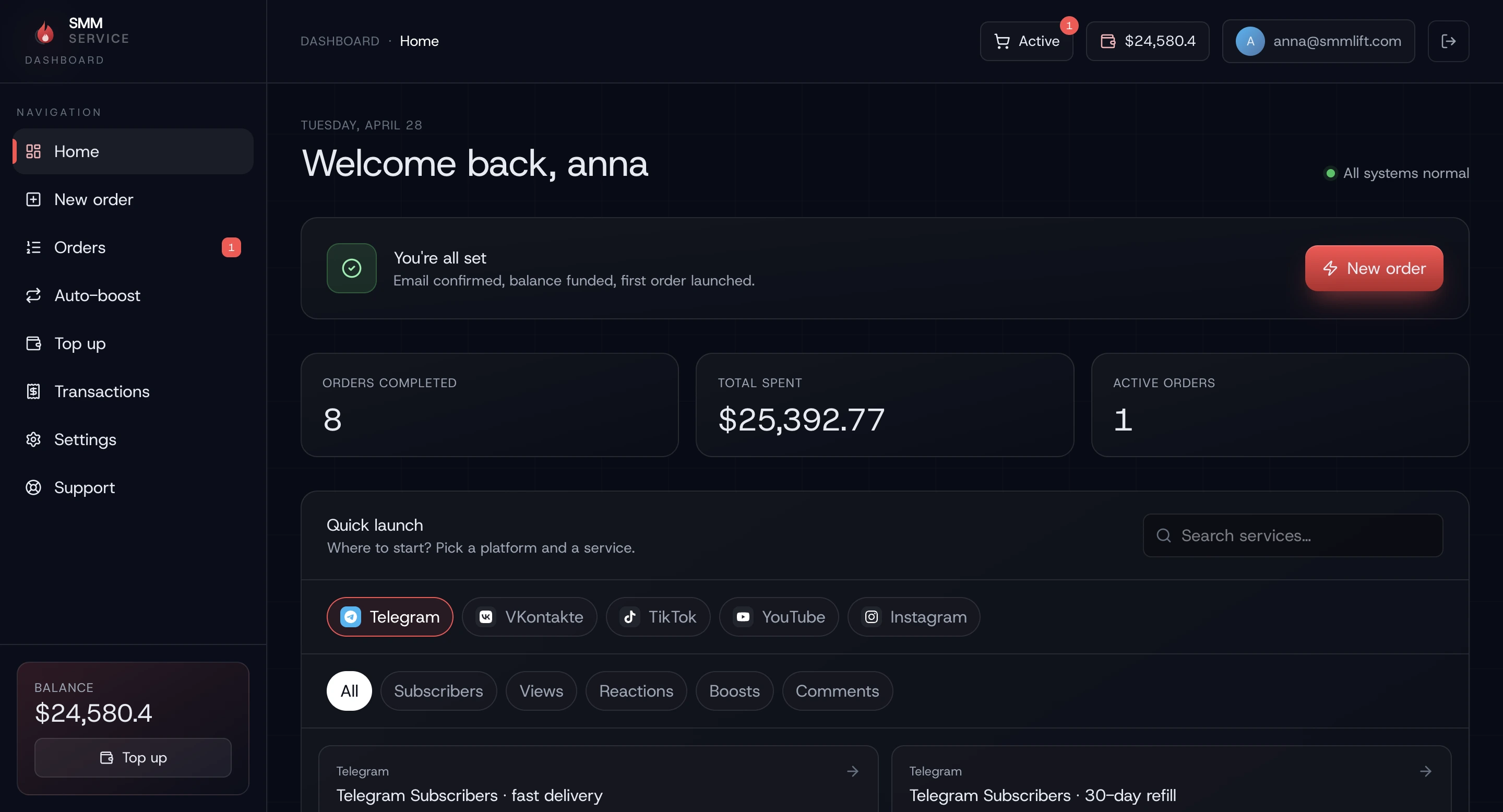Open Auto-boost section
The height and width of the screenshot is (812, 1503).
point(133,295)
